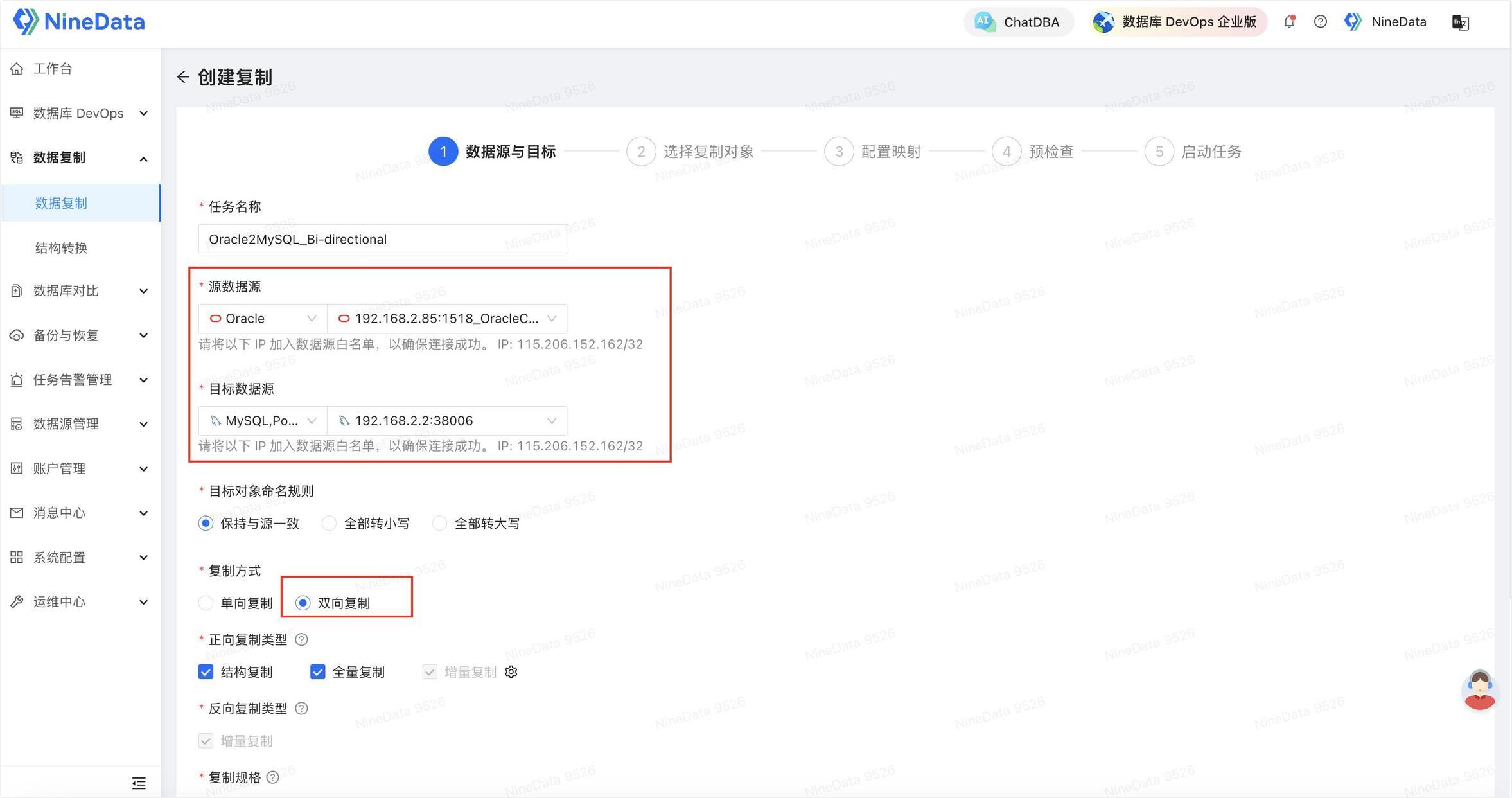
Task: Click step 3 配置映射
Action: tap(873, 152)
